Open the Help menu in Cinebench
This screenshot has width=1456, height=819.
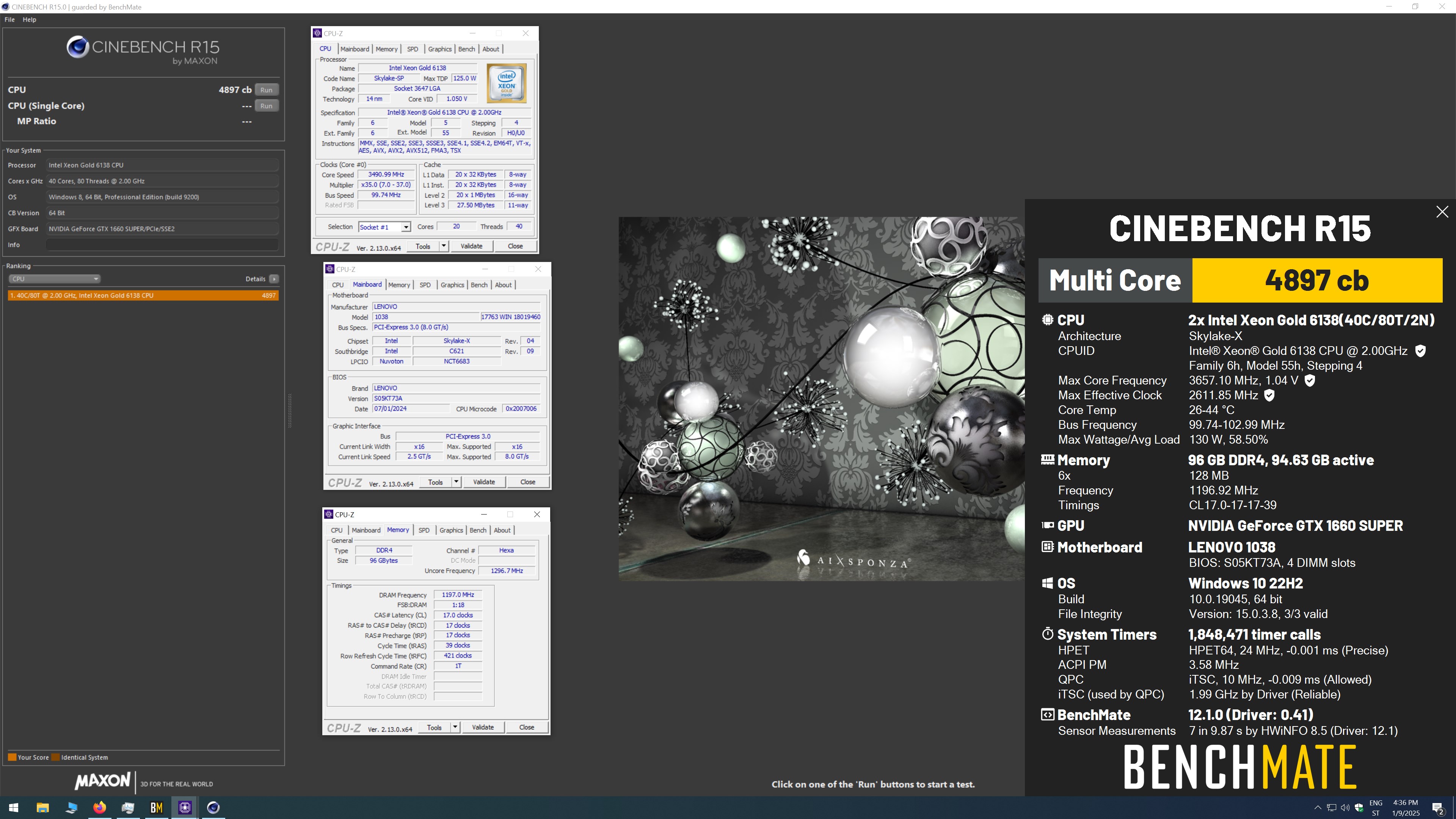pyautogui.click(x=30, y=19)
